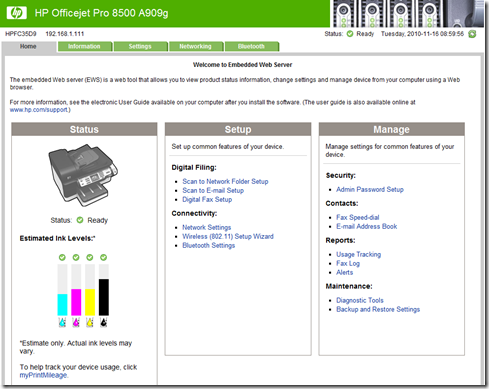Open the Settings tab
The height and width of the screenshot is (389, 489).
140,46
